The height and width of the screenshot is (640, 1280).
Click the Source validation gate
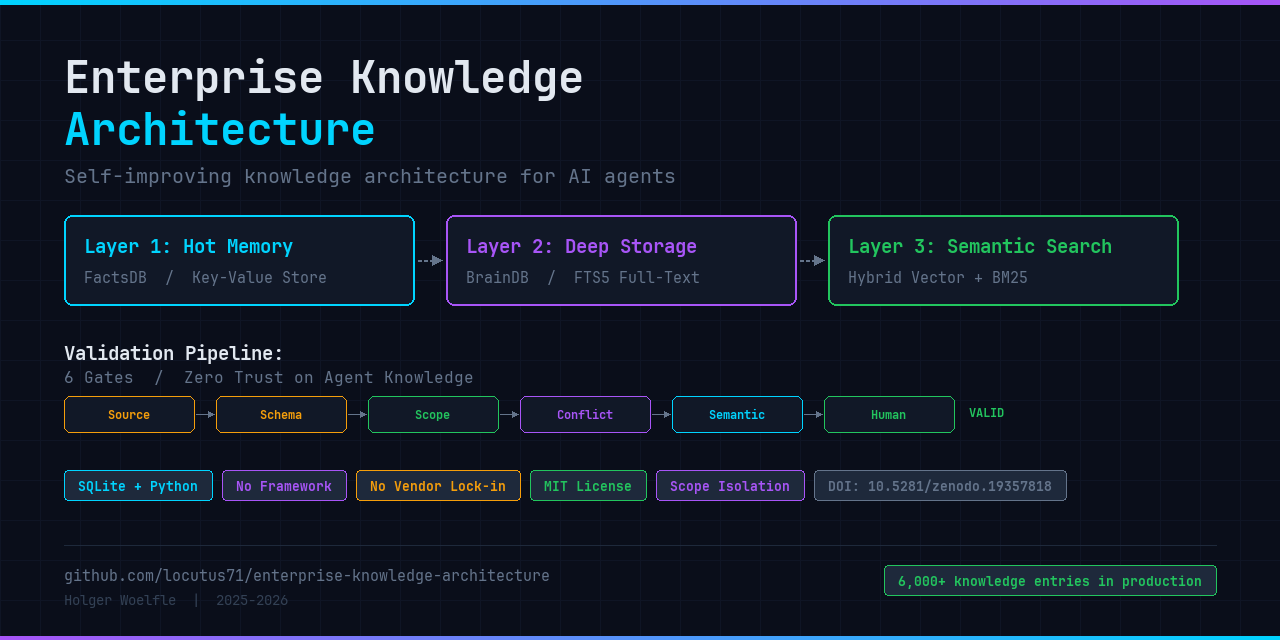point(129,414)
